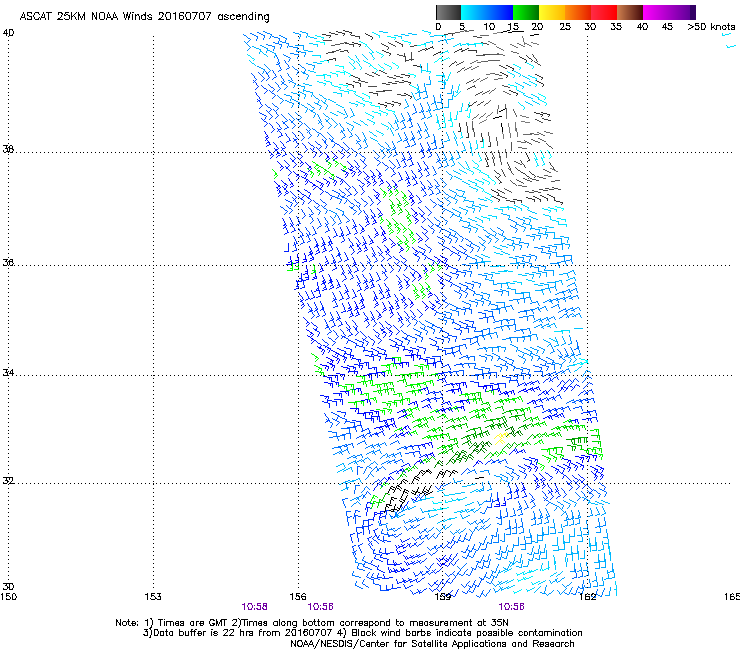Click the longitude label "162" on the bottom axis
This screenshot has height=650, width=740.
pyautogui.click(x=588, y=597)
